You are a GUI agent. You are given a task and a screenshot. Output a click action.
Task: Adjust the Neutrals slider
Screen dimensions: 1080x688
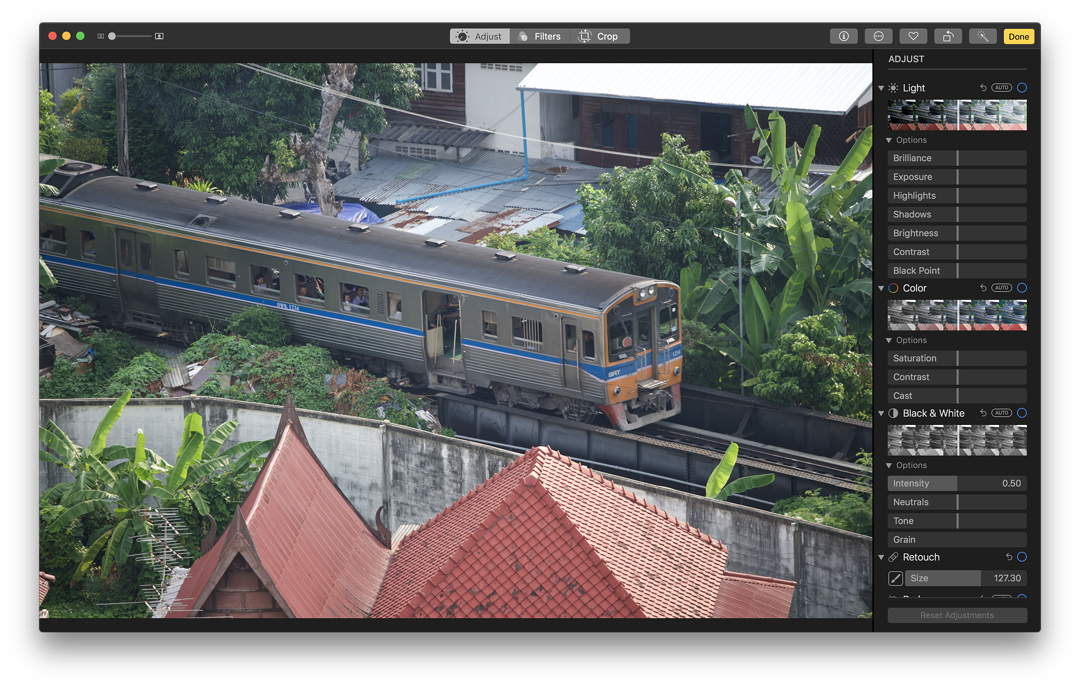point(957,502)
